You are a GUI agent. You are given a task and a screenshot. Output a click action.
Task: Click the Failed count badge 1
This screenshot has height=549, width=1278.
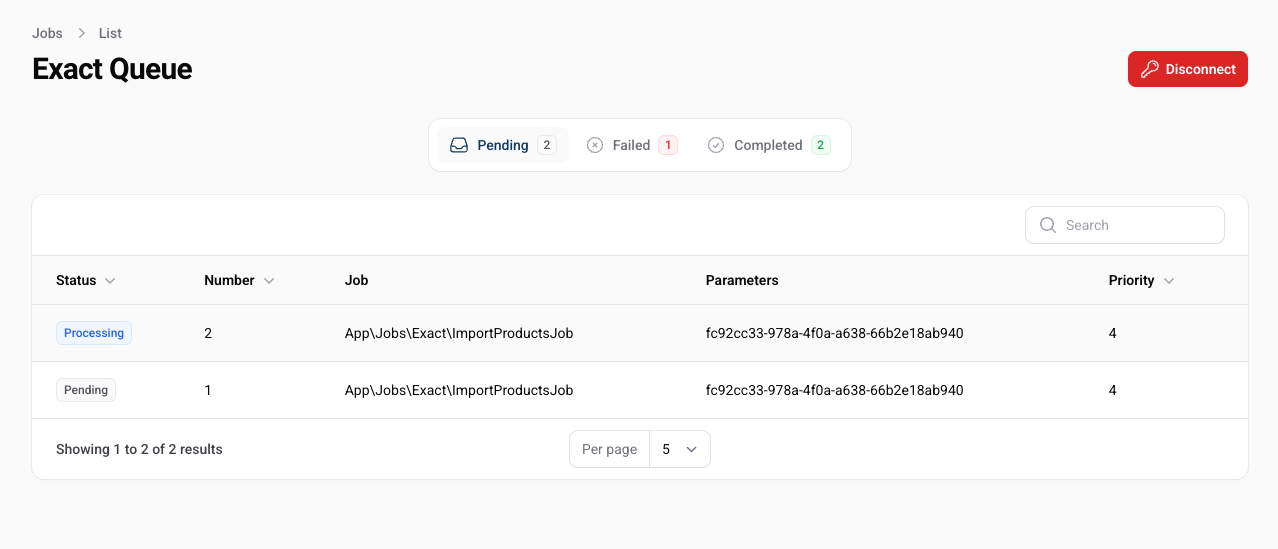[668, 145]
